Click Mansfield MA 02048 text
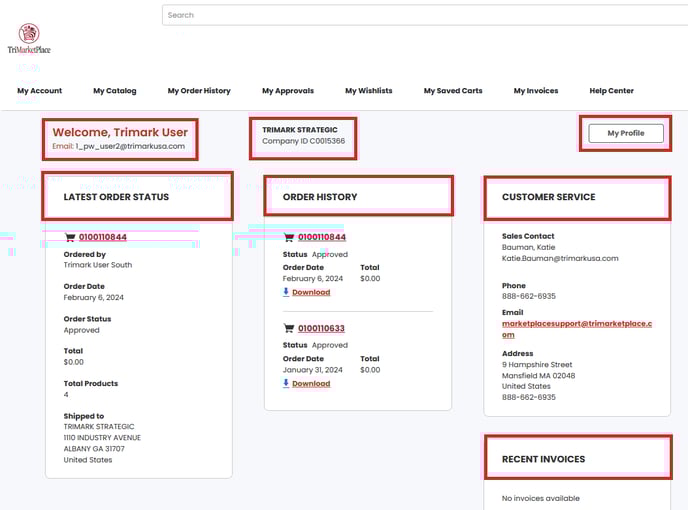Viewport: 688px width, 510px height. coord(538,376)
